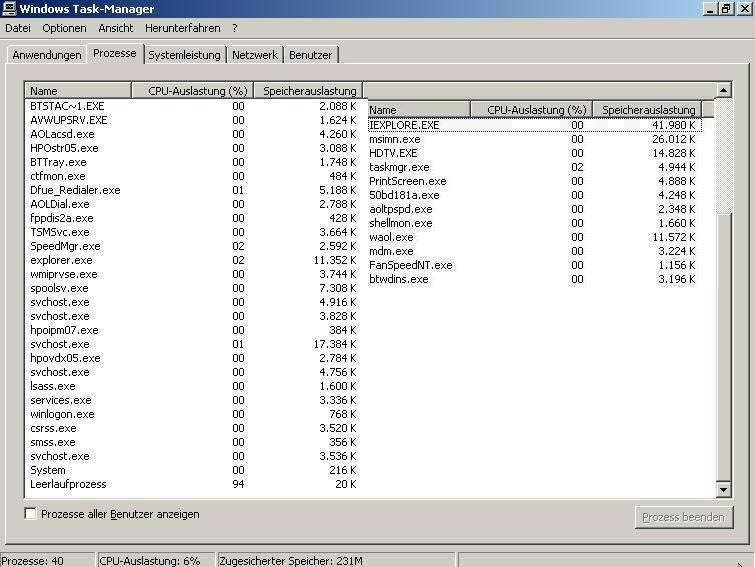Click the scrollbar down arrow

click(x=724, y=490)
